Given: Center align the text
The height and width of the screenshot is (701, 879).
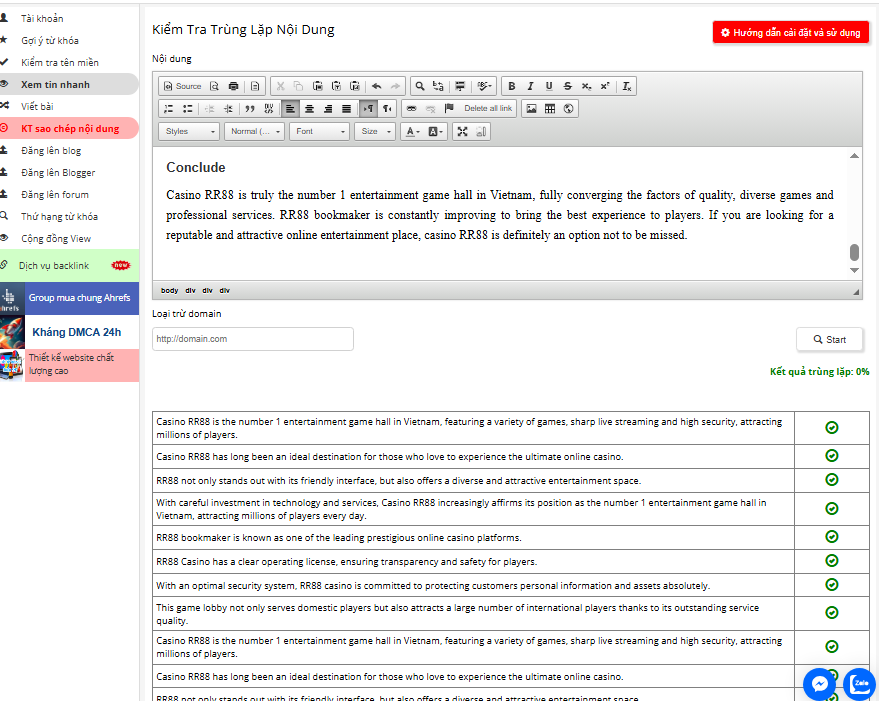Looking at the screenshot, I should (309, 108).
